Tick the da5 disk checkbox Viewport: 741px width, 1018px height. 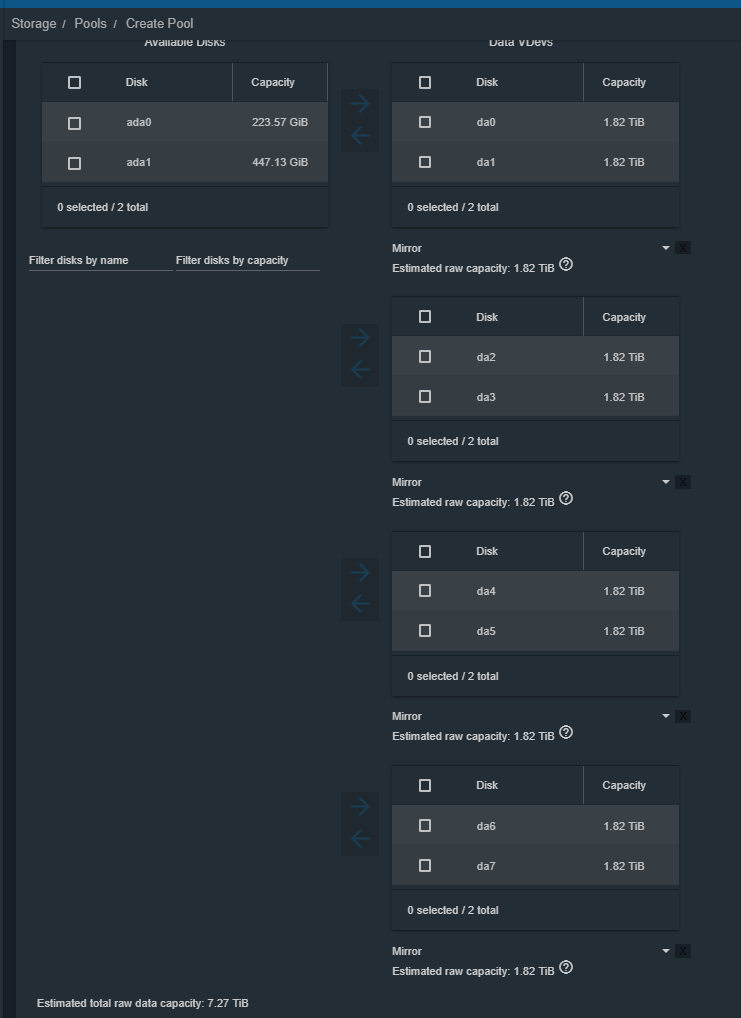click(x=425, y=630)
